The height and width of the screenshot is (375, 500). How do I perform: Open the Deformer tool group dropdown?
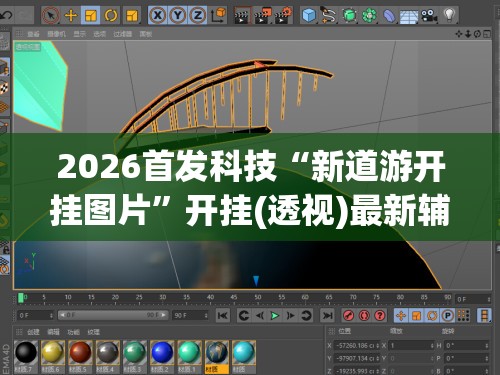pos(389,15)
